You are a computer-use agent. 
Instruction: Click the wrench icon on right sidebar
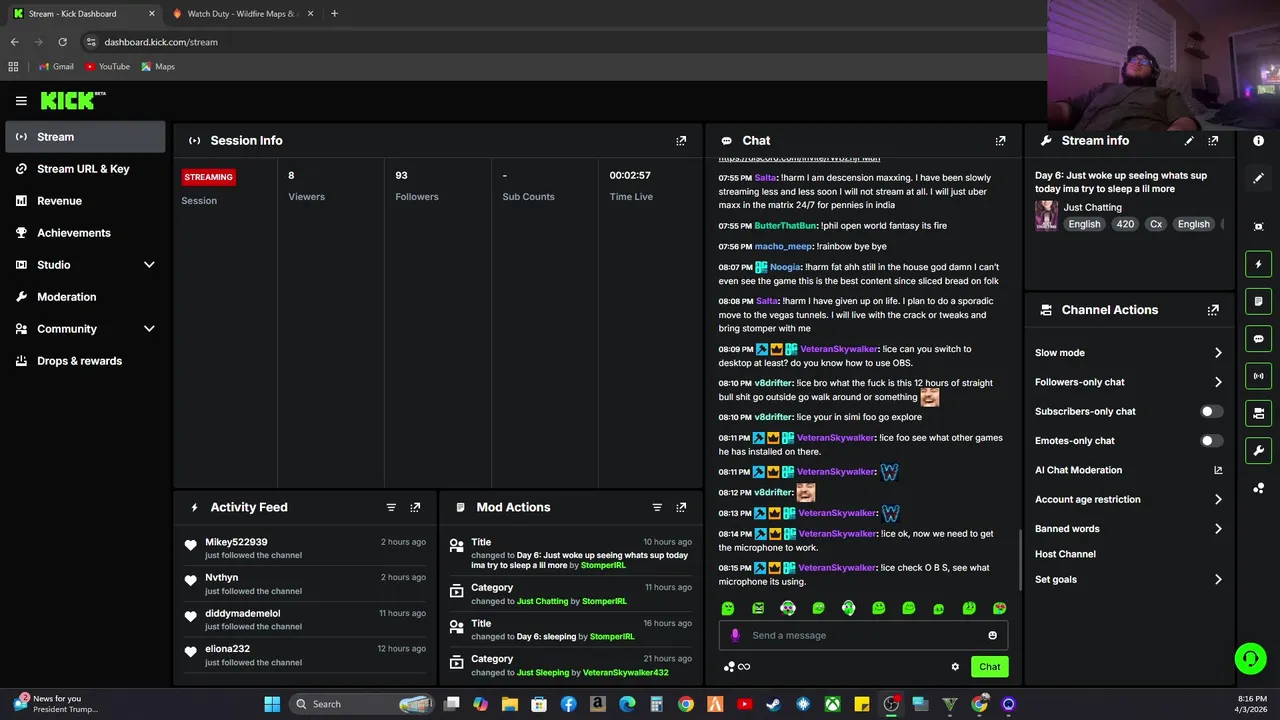click(1258, 450)
